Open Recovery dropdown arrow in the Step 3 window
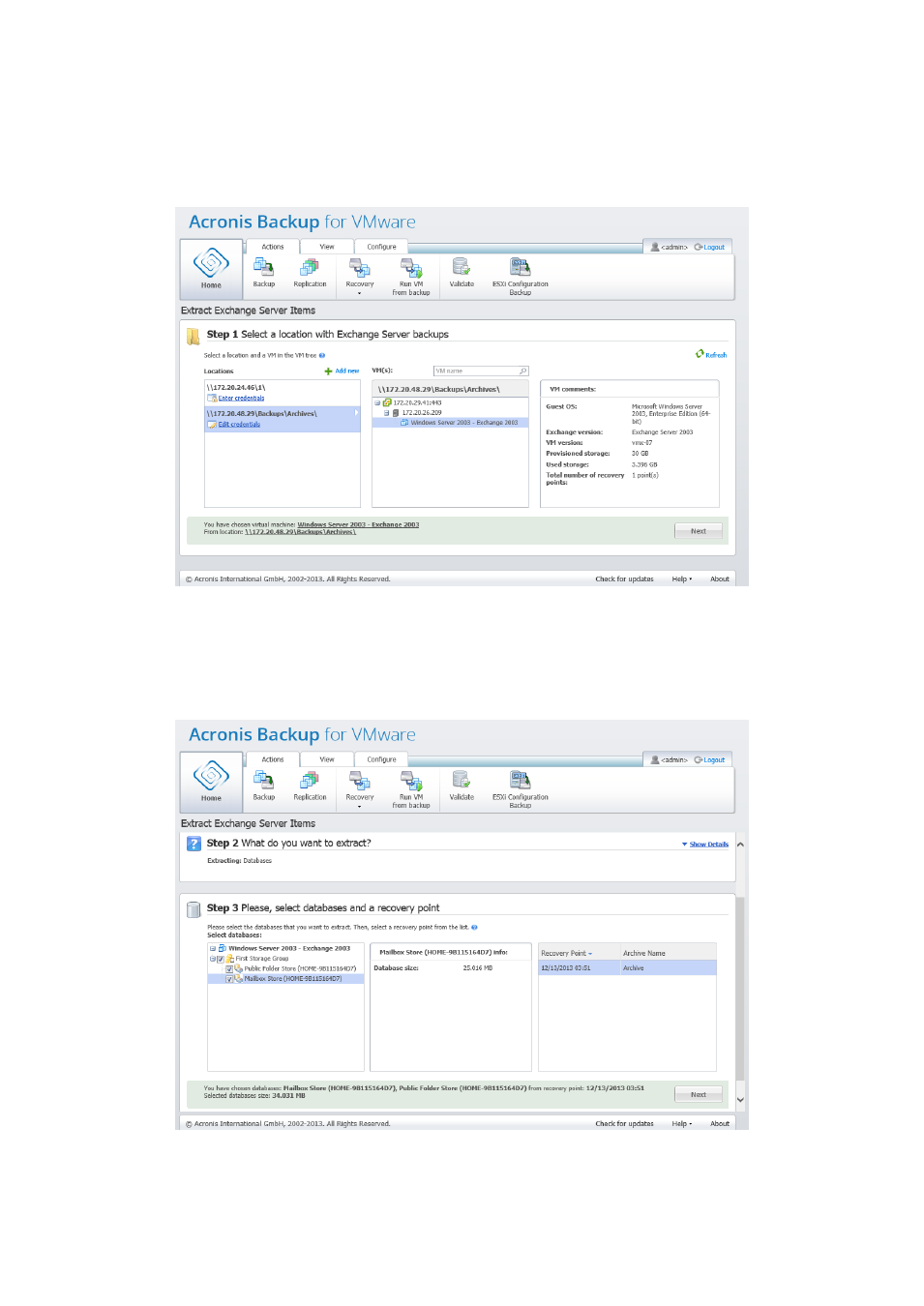 [x=360, y=807]
